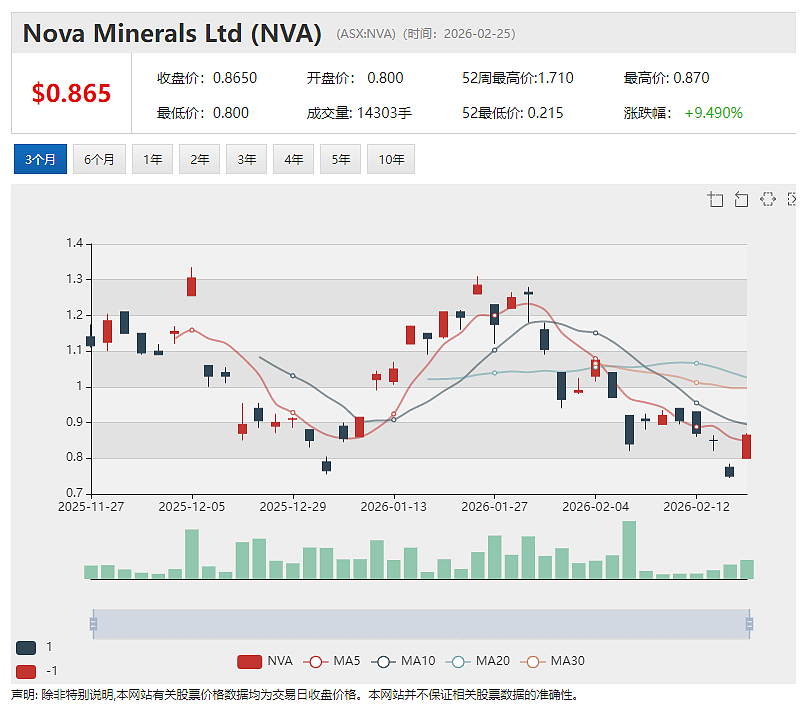Click the dark swatch labeled 1
Image resolution: width=811 pixels, height=719 pixels.
click(x=26, y=648)
